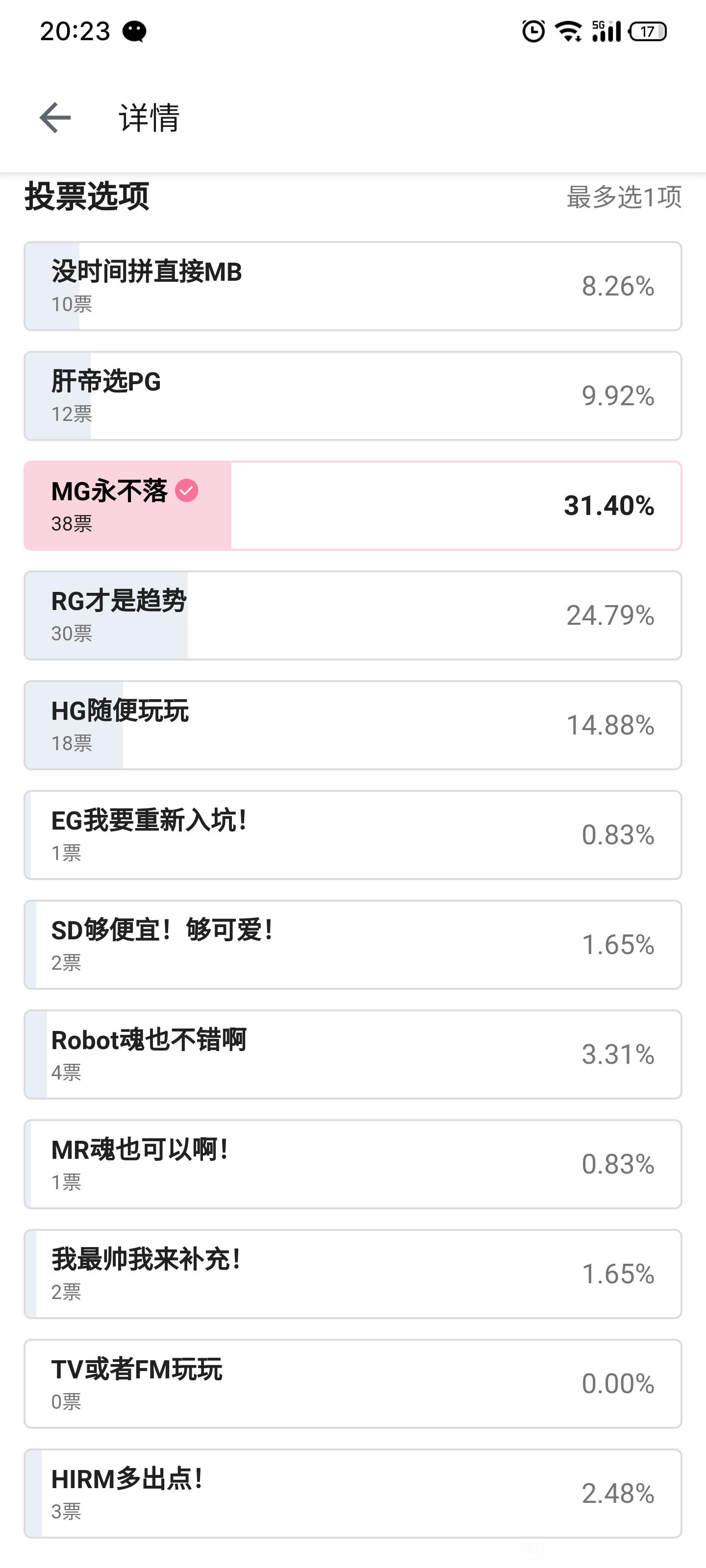Tap the 5G signal strength icon
The width and height of the screenshot is (706, 1568).
(x=606, y=31)
